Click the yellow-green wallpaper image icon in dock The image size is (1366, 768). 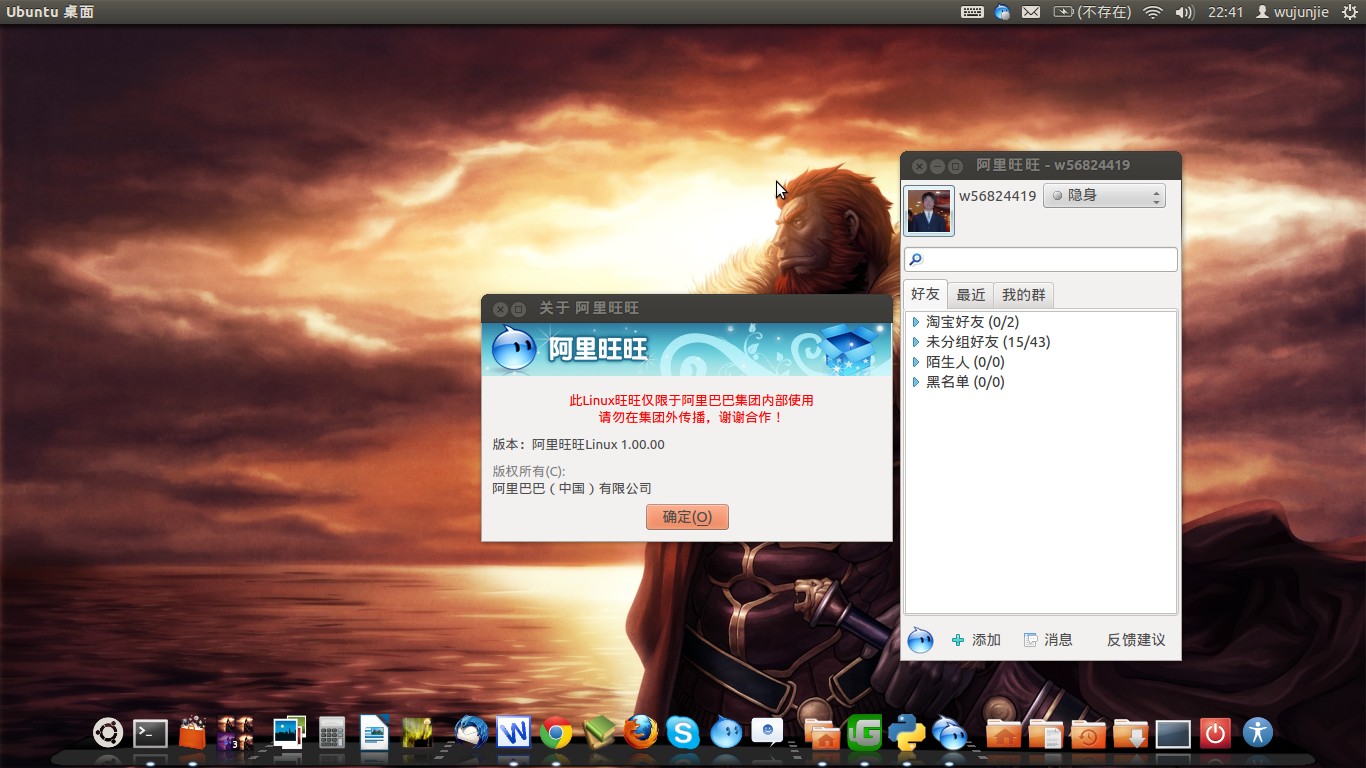tap(416, 733)
